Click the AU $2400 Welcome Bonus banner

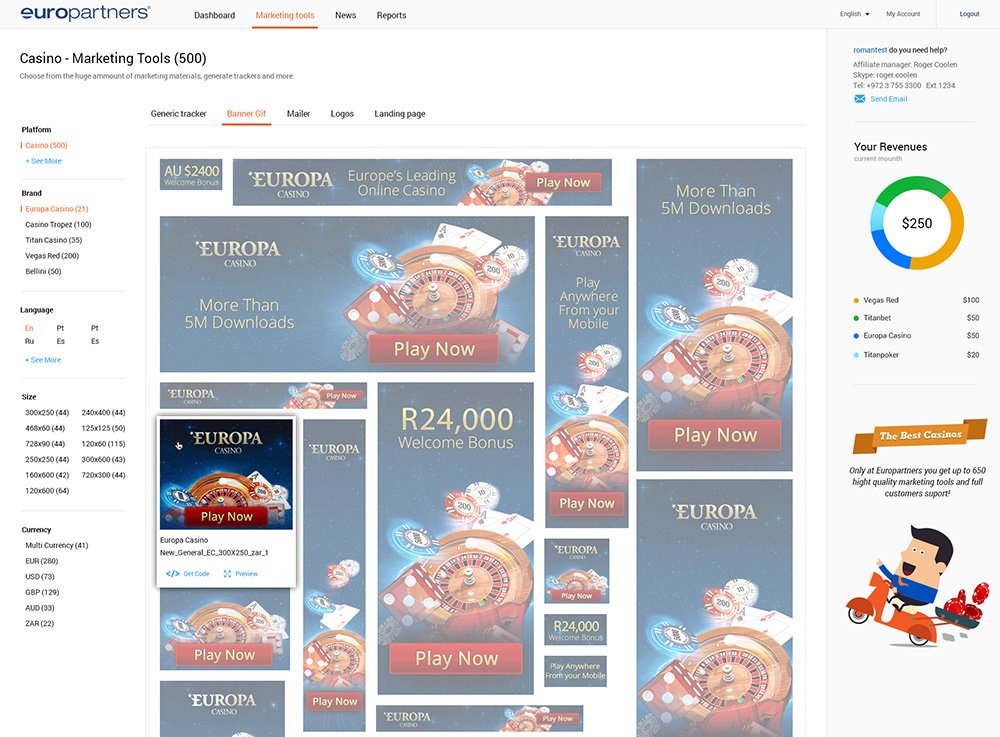(191, 175)
